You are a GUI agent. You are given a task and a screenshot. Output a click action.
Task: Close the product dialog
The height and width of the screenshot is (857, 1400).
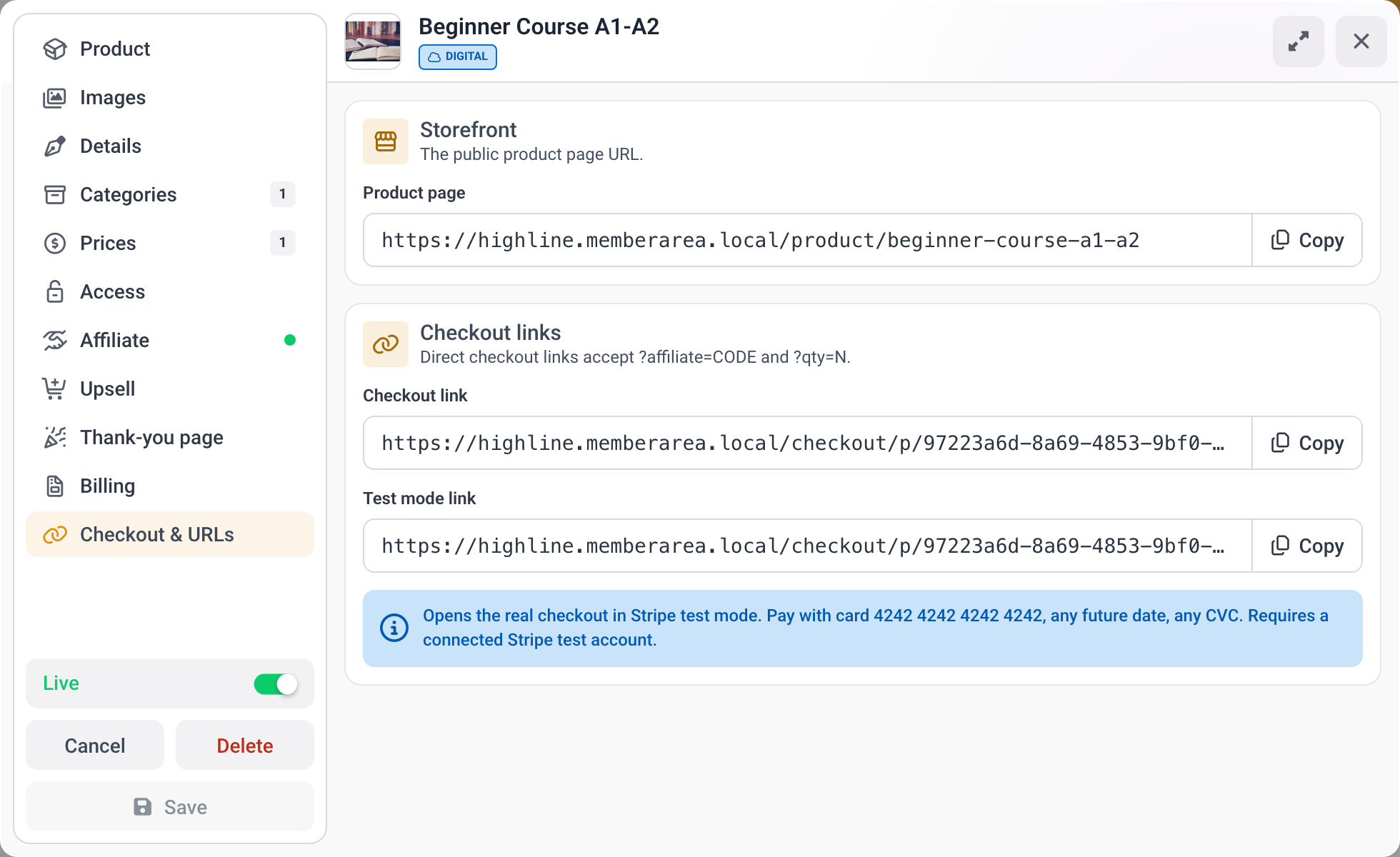pyautogui.click(x=1361, y=41)
